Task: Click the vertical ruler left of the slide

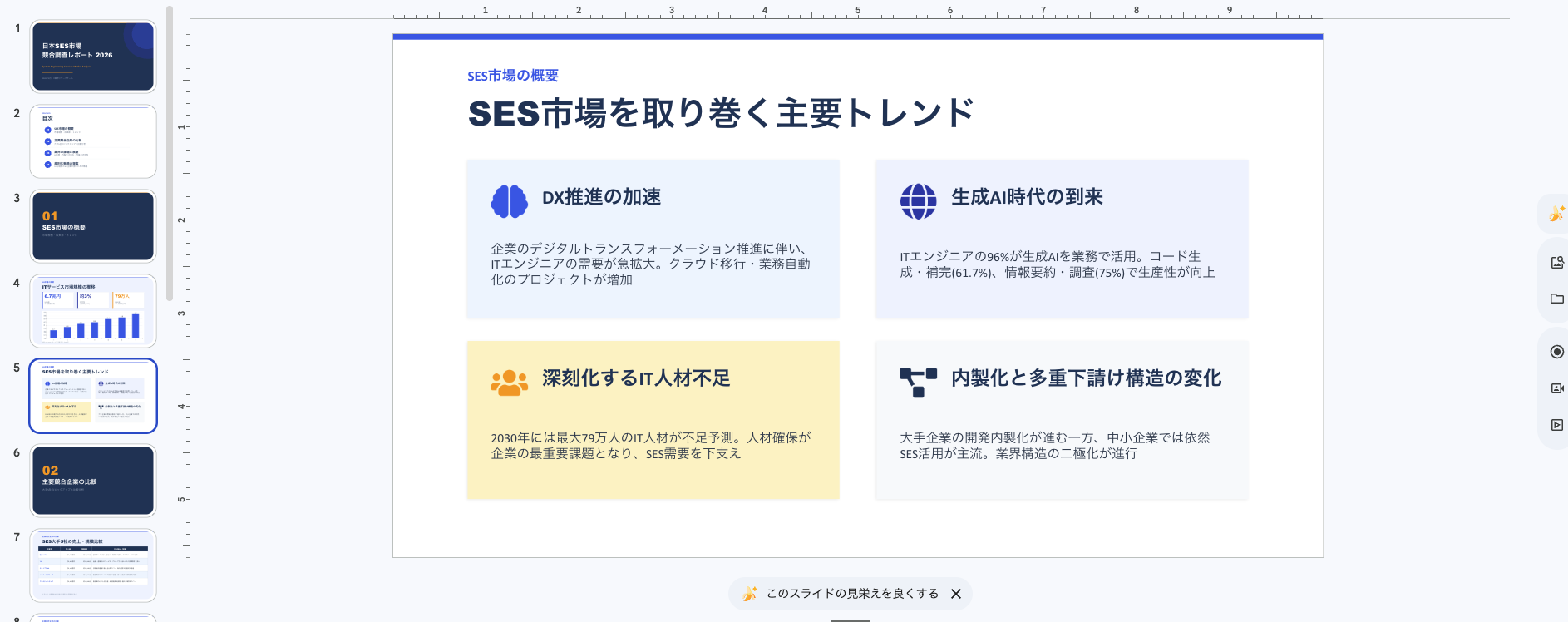Action: (x=182, y=295)
